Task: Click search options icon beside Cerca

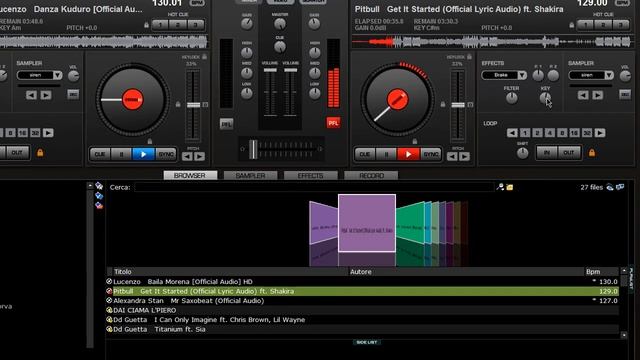Action: [500, 187]
